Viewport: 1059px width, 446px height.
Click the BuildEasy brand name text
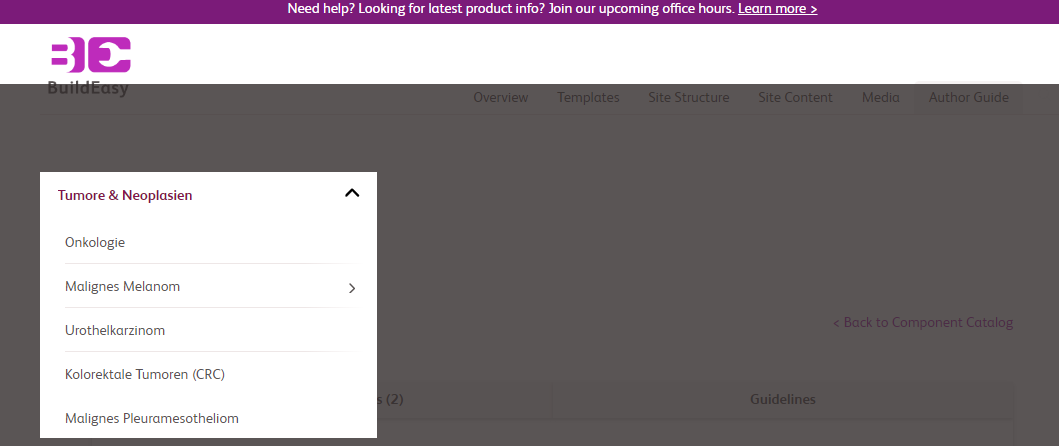(88, 89)
